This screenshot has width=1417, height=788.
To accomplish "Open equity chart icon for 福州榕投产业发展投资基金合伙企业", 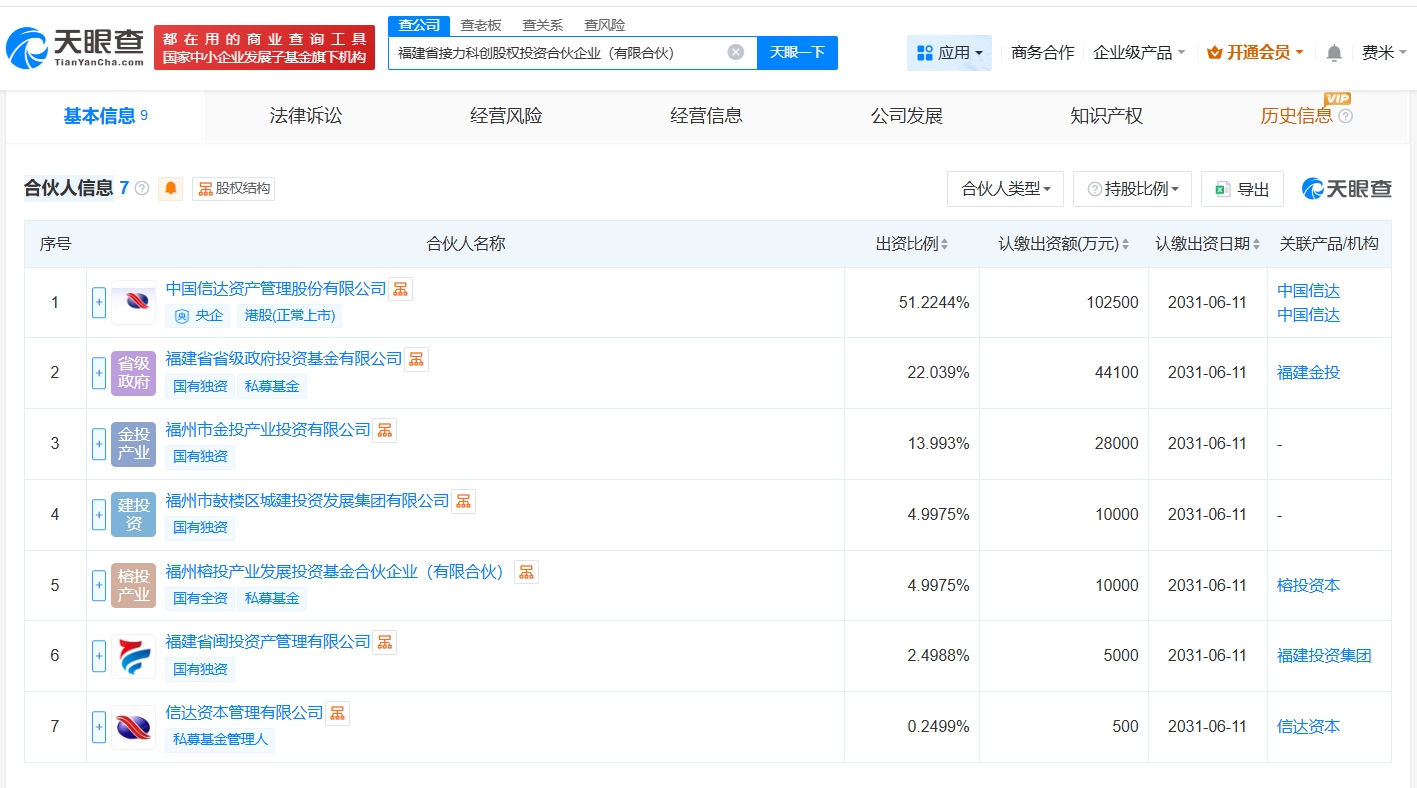I will coord(527,572).
